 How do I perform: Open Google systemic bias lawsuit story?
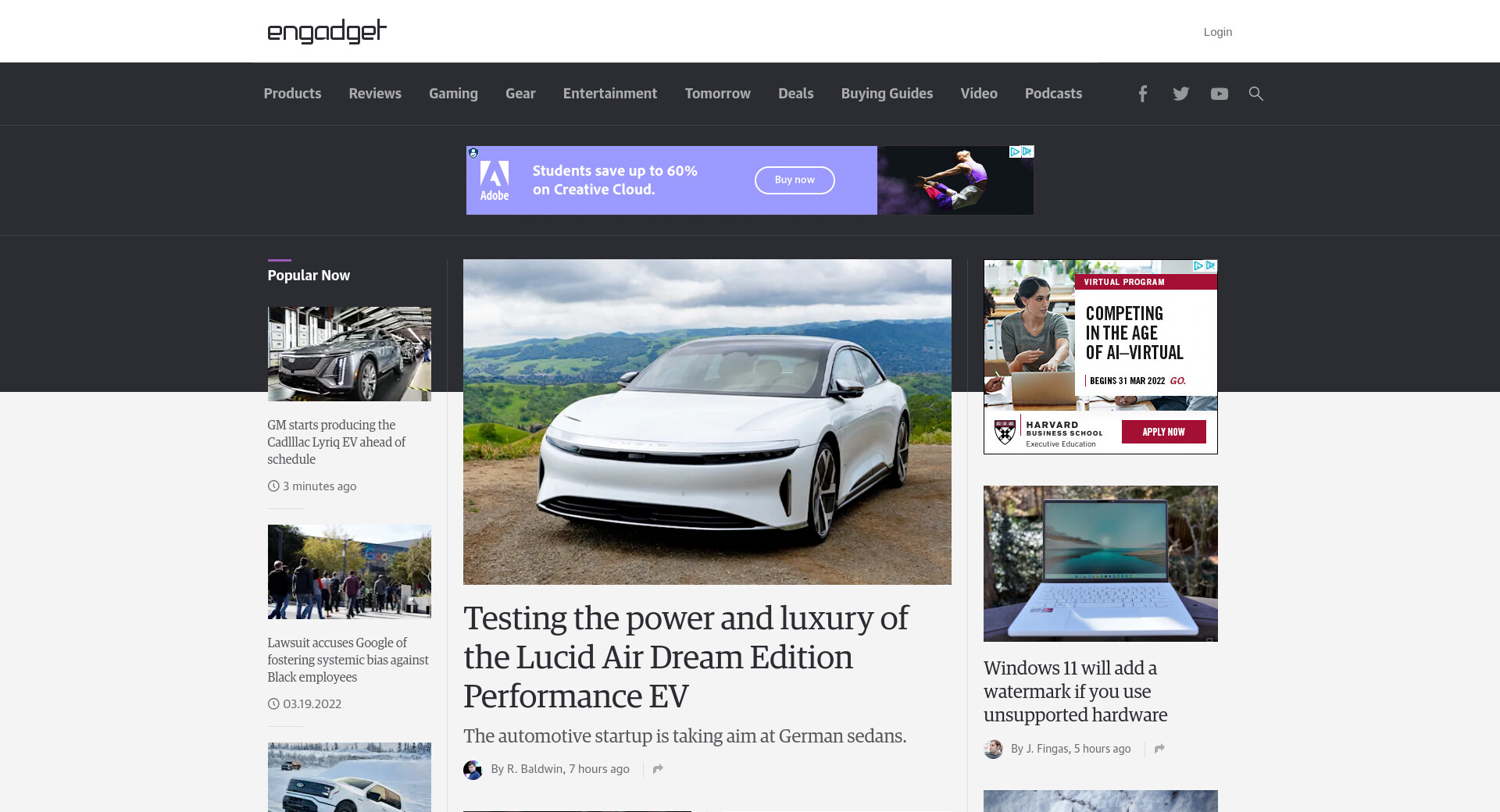[x=348, y=660]
